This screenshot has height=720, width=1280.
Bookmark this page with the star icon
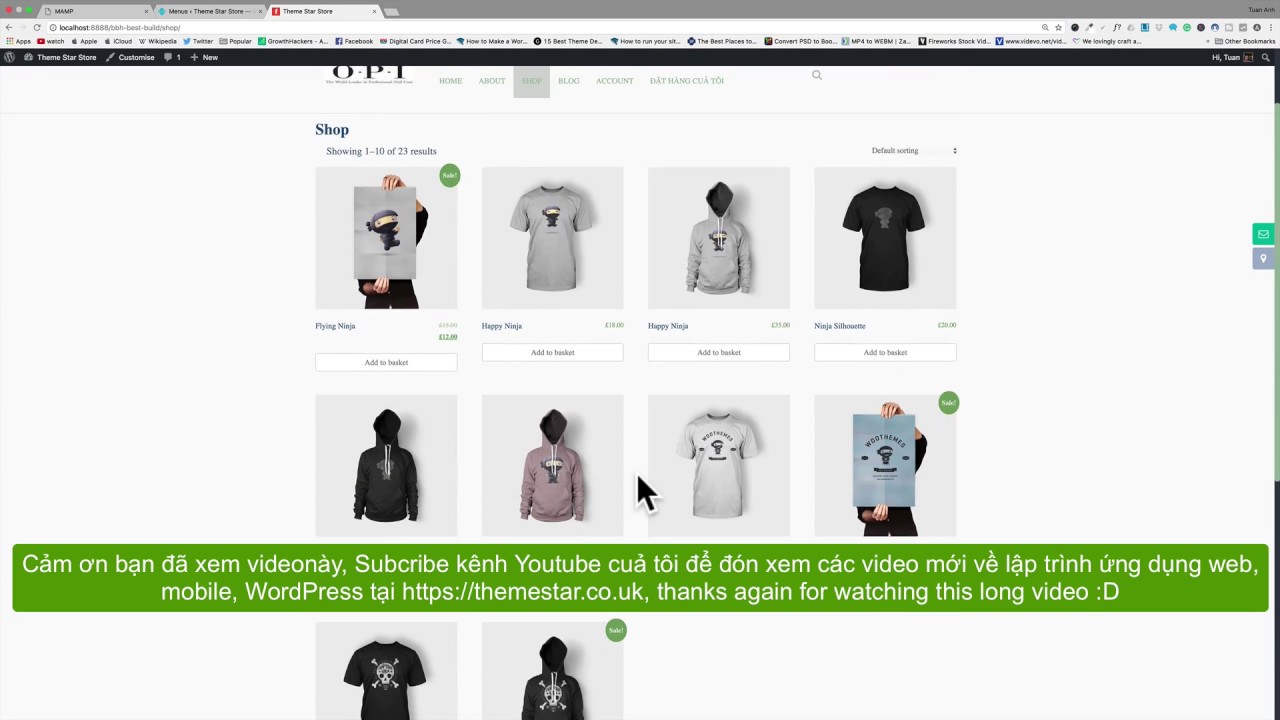tap(1058, 27)
